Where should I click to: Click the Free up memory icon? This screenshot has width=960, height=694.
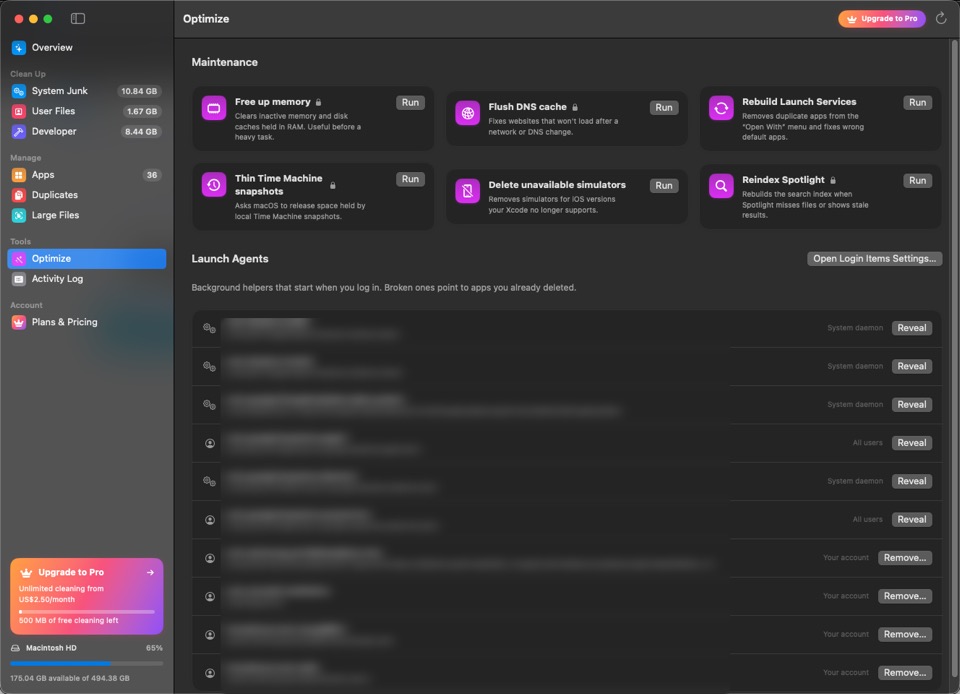(x=214, y=108)
